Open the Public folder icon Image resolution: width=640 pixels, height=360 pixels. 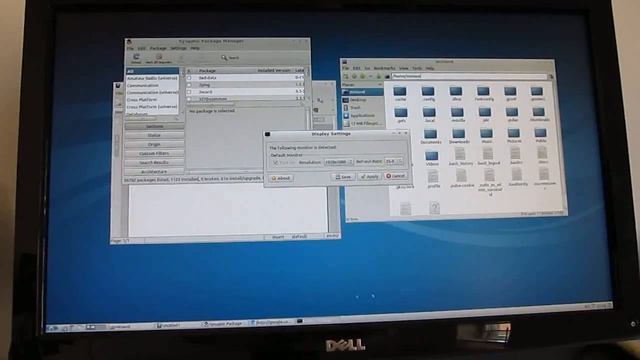tap(540, 133)
